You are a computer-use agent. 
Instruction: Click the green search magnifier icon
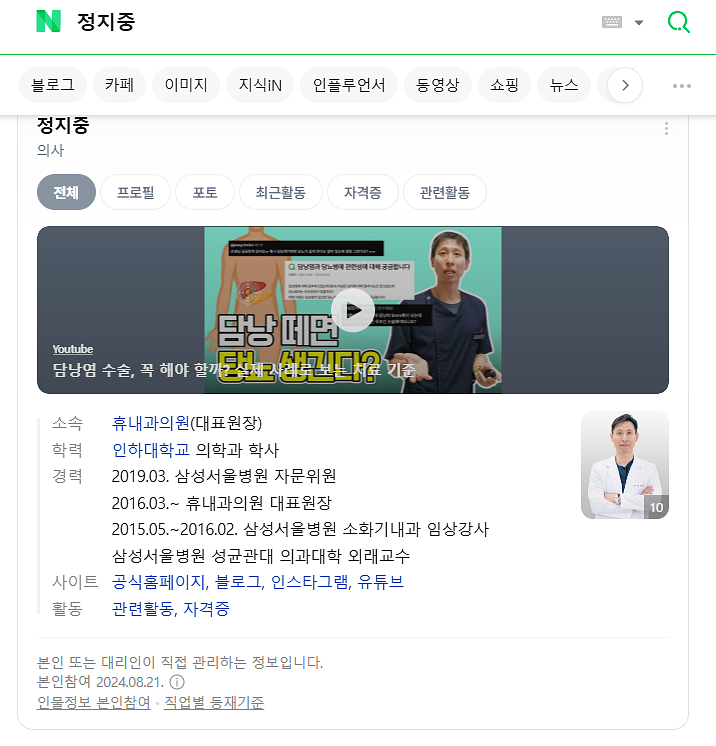[679, 22]
